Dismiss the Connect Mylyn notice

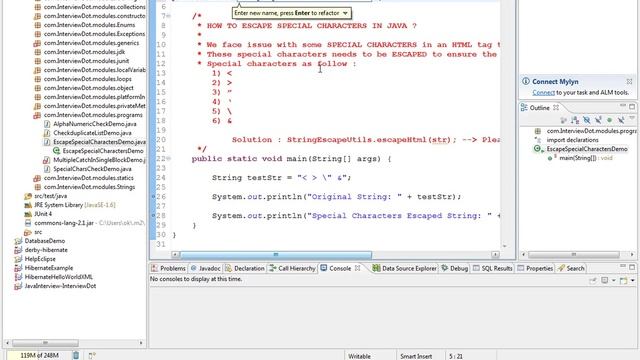(629, 81)
